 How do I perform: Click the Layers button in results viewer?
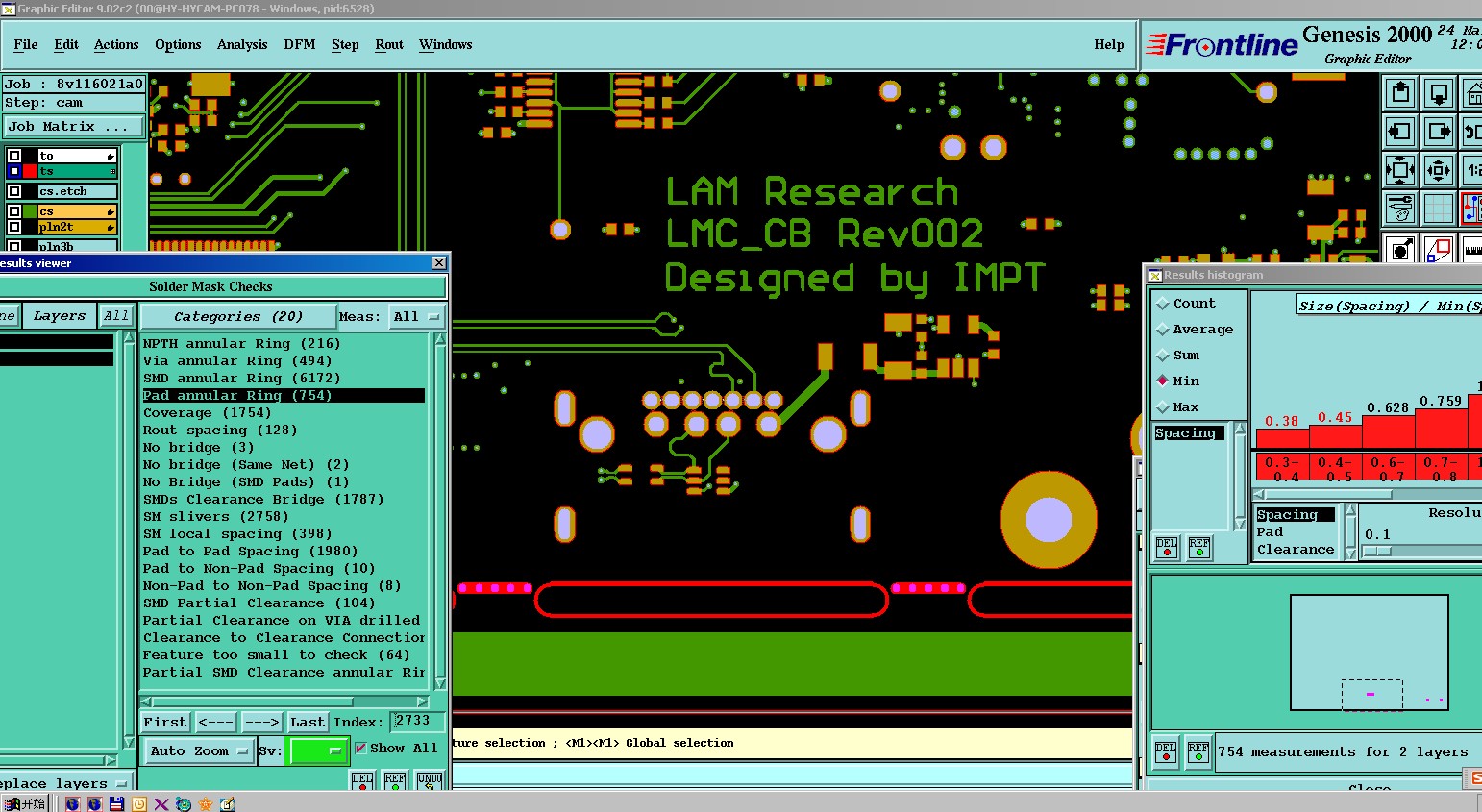click(60, 315)
